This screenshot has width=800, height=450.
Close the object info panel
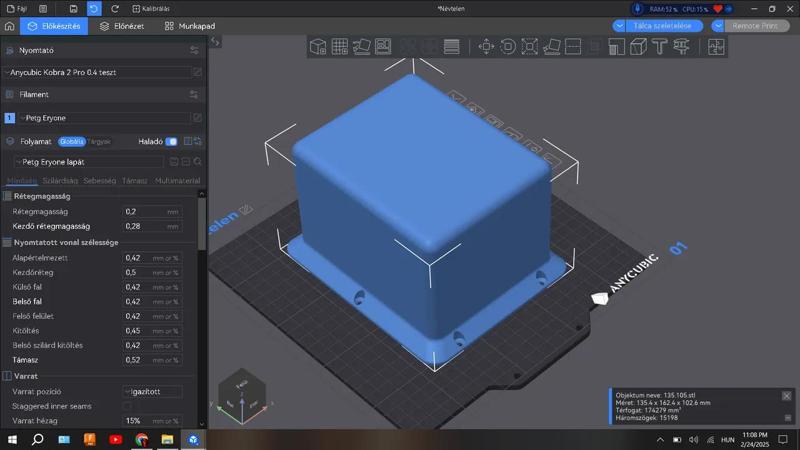[x=787, y=395]
